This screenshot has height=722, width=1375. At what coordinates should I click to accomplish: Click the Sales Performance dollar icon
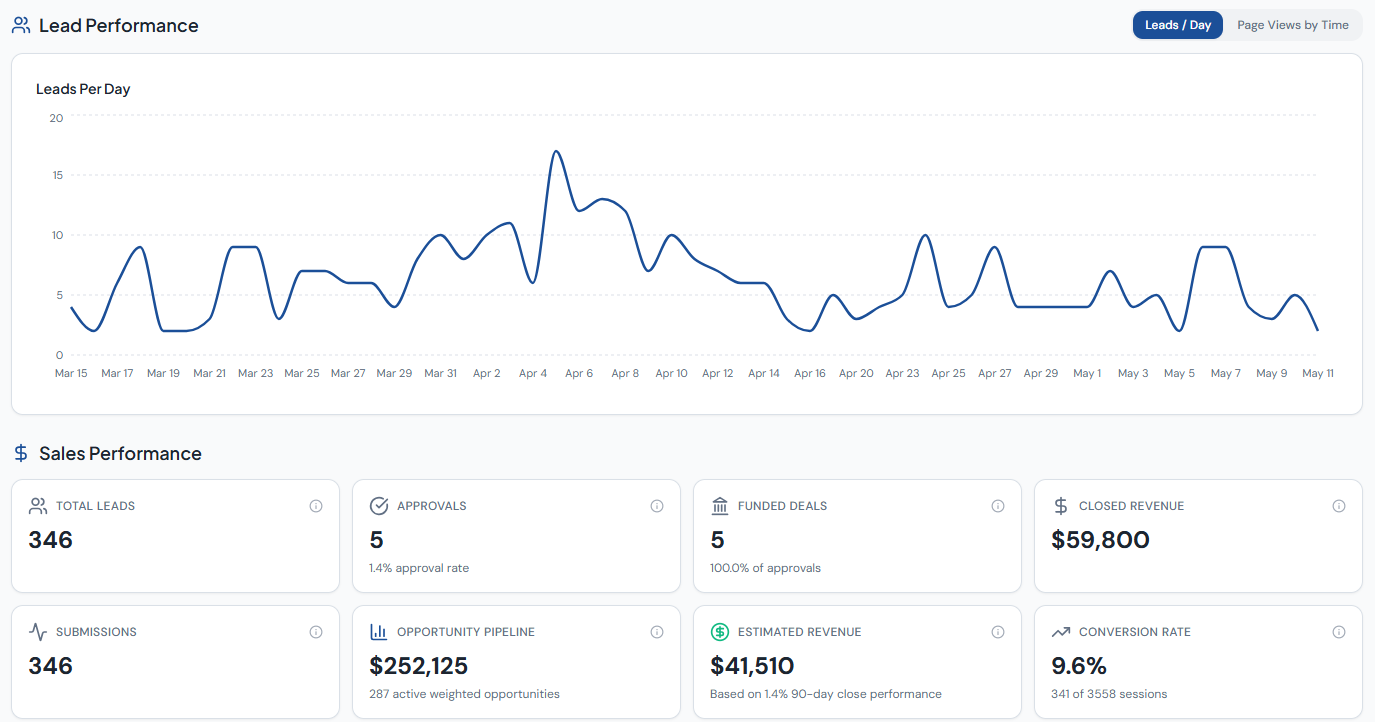(x=21, y=453)
